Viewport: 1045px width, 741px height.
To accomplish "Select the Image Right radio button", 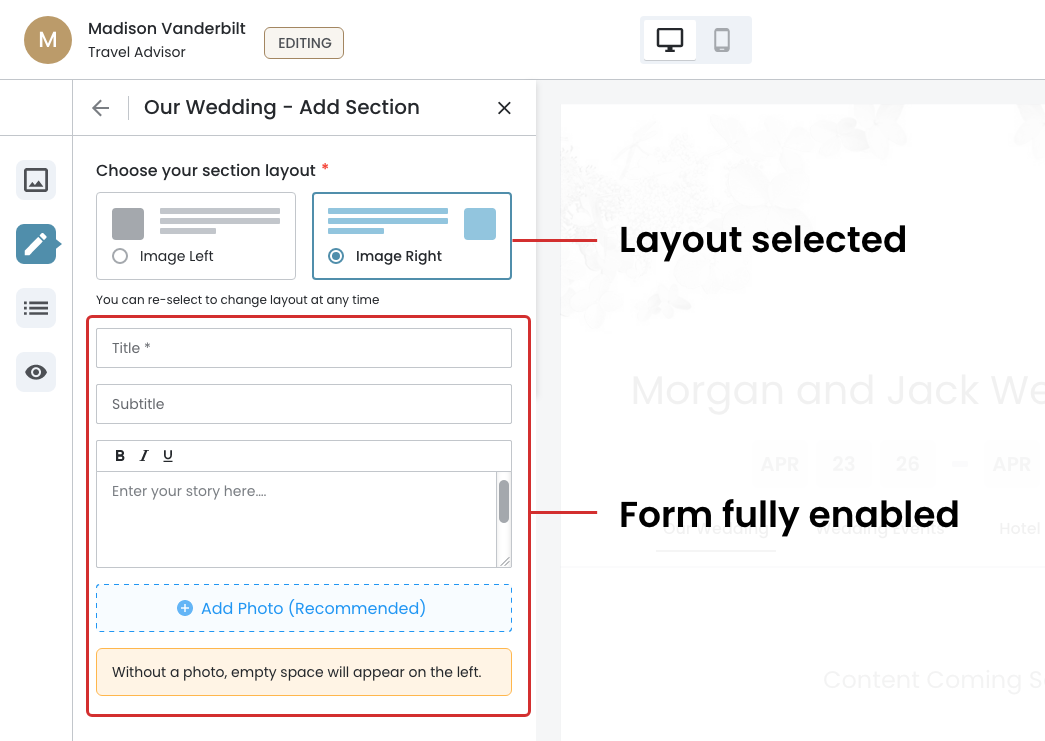I will coord(337,256).
